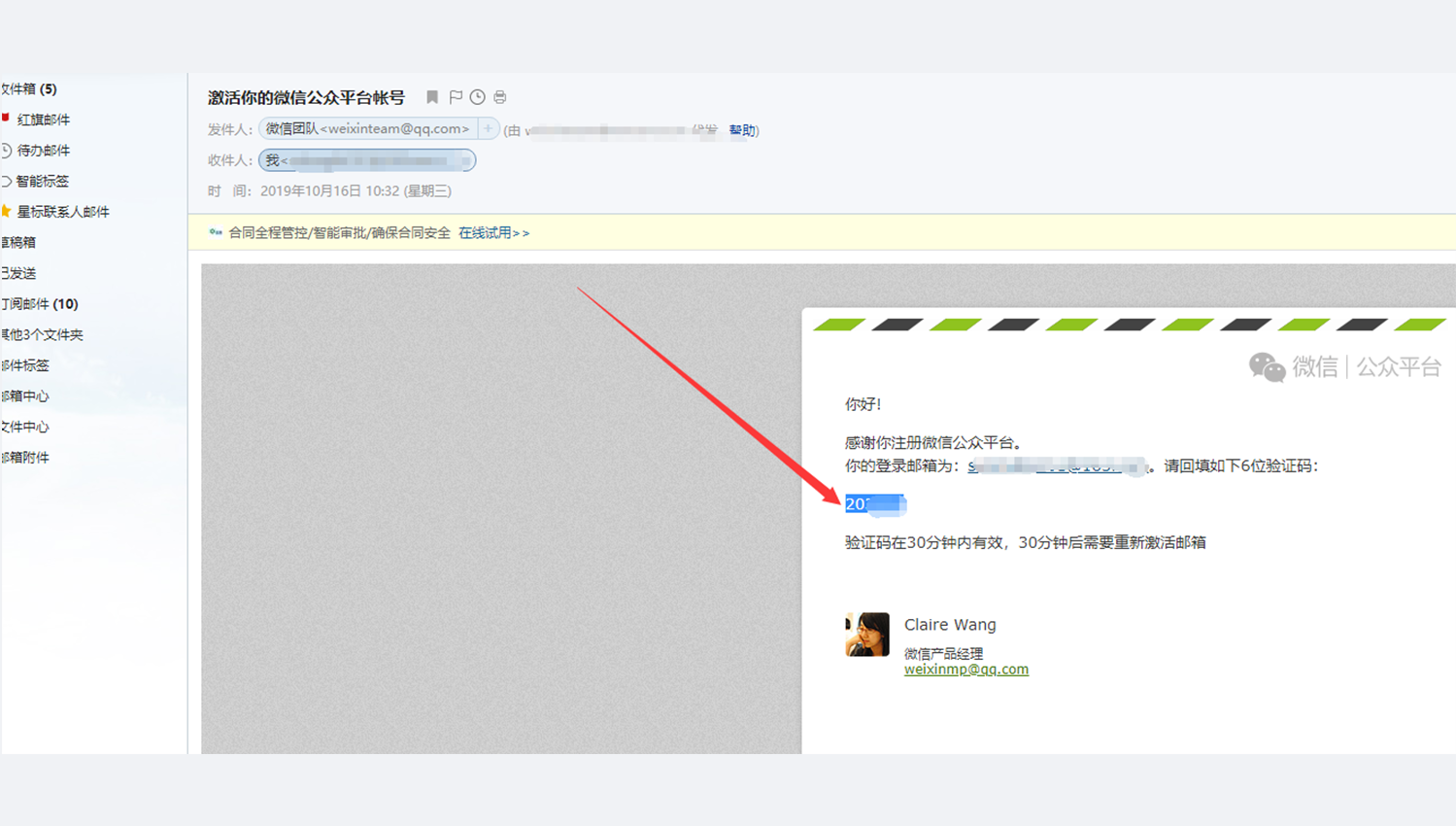The width and height of the screenshot is (1456, 826).
Task: Click the WeChat logo in the email body
Action: pos(1267,366)
